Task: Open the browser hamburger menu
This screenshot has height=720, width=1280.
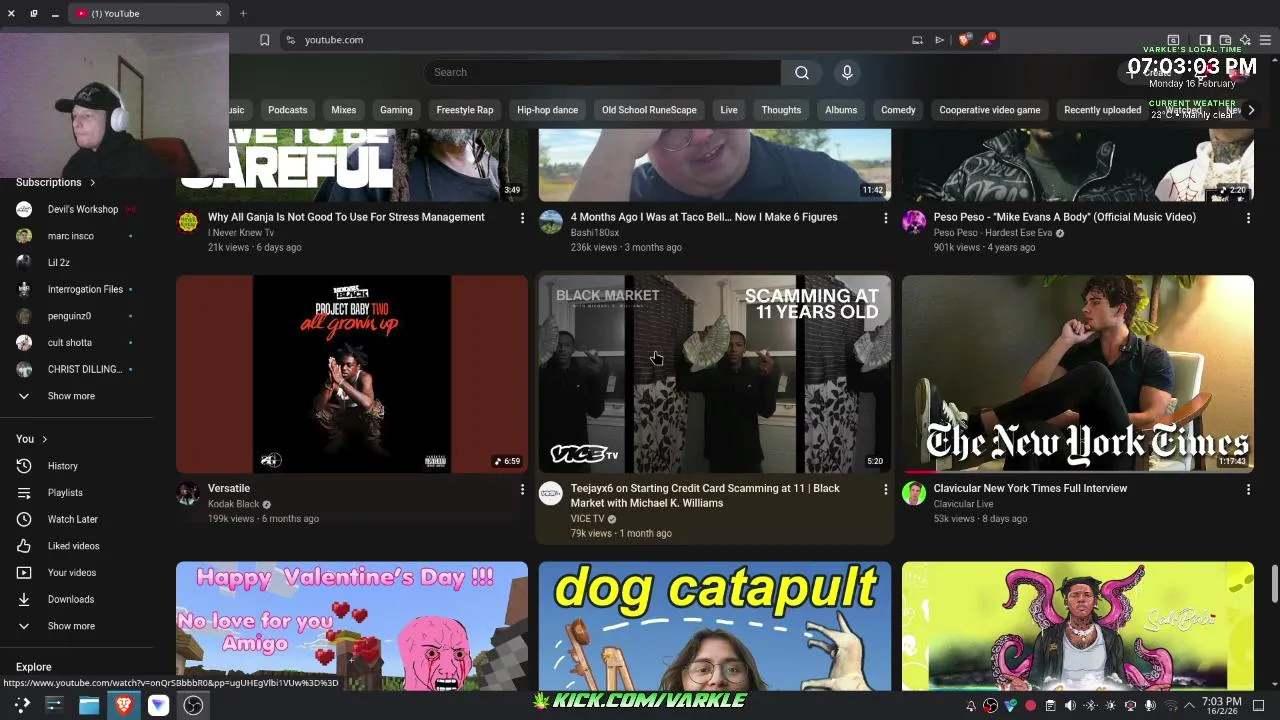Action: (x=1265, y=40)
